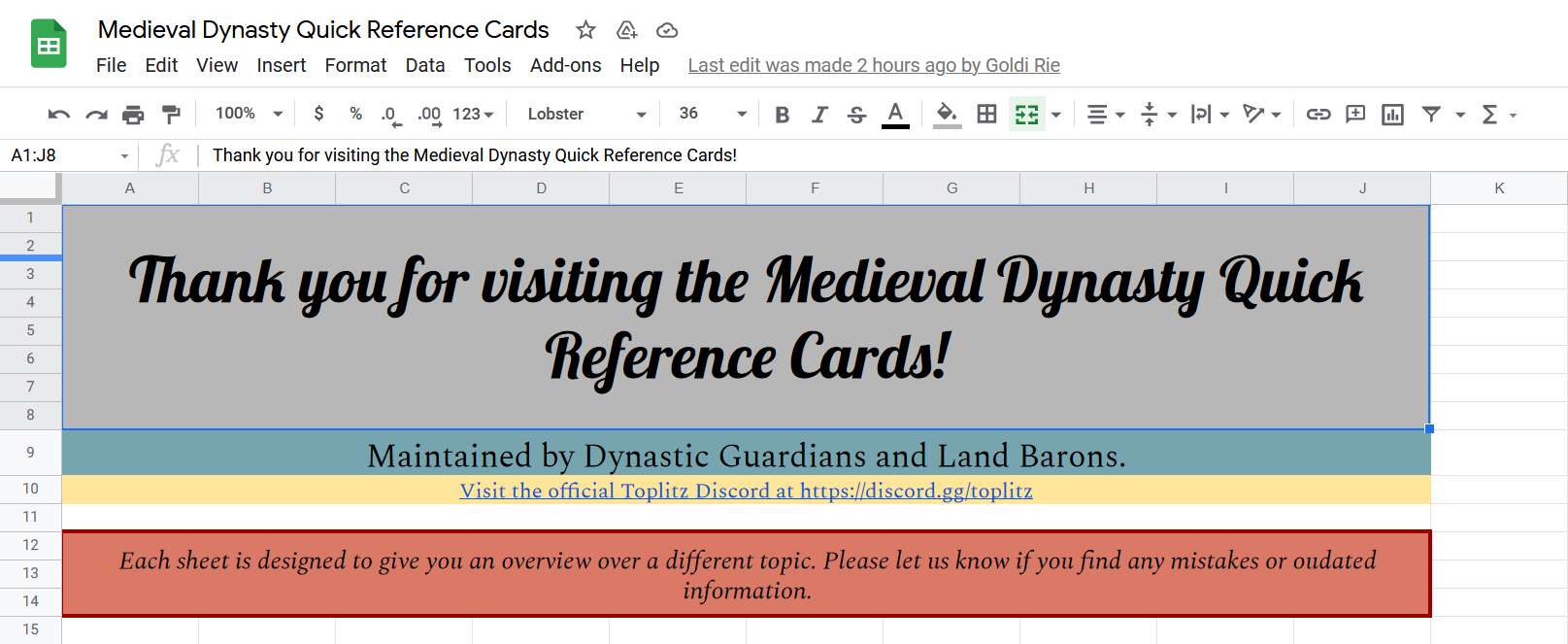
Task: Click the Print icon
Action: pyautogui.click(x=133, y=115)
